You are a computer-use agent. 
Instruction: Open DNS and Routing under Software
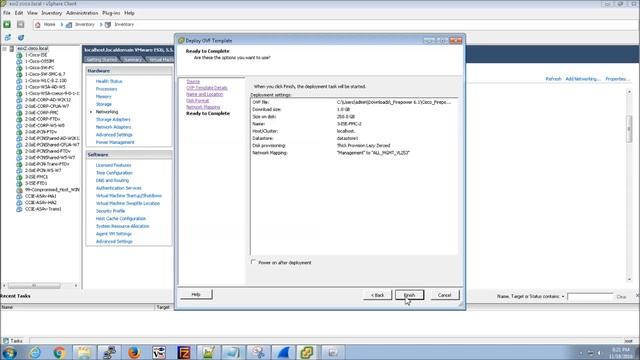(x=112, y=180)
